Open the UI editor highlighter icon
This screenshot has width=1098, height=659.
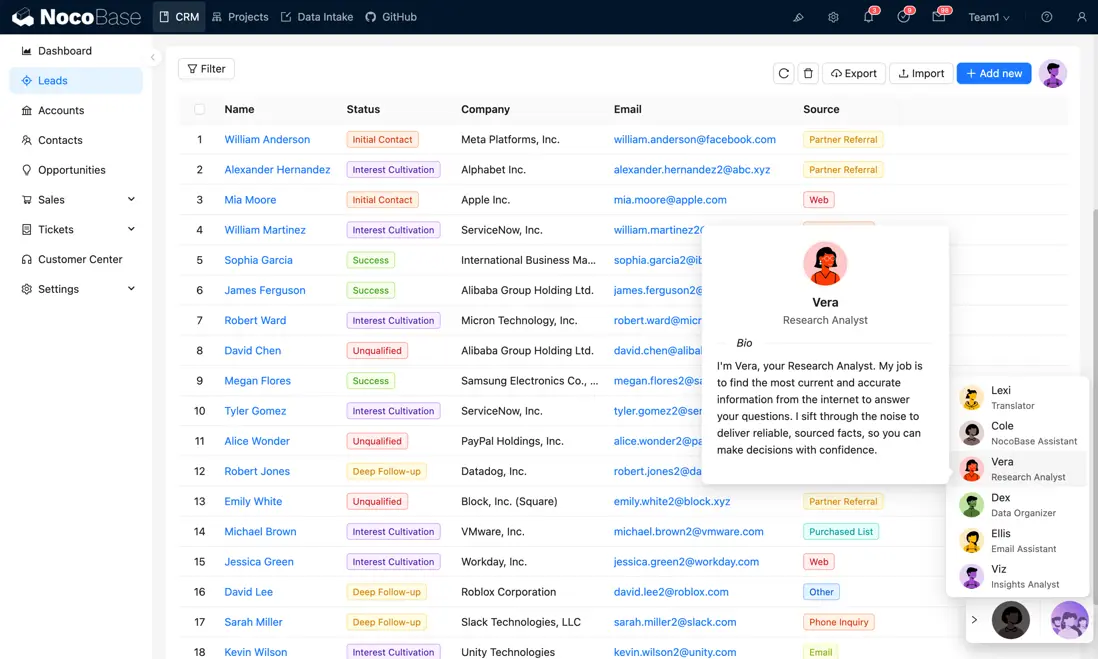798,17
